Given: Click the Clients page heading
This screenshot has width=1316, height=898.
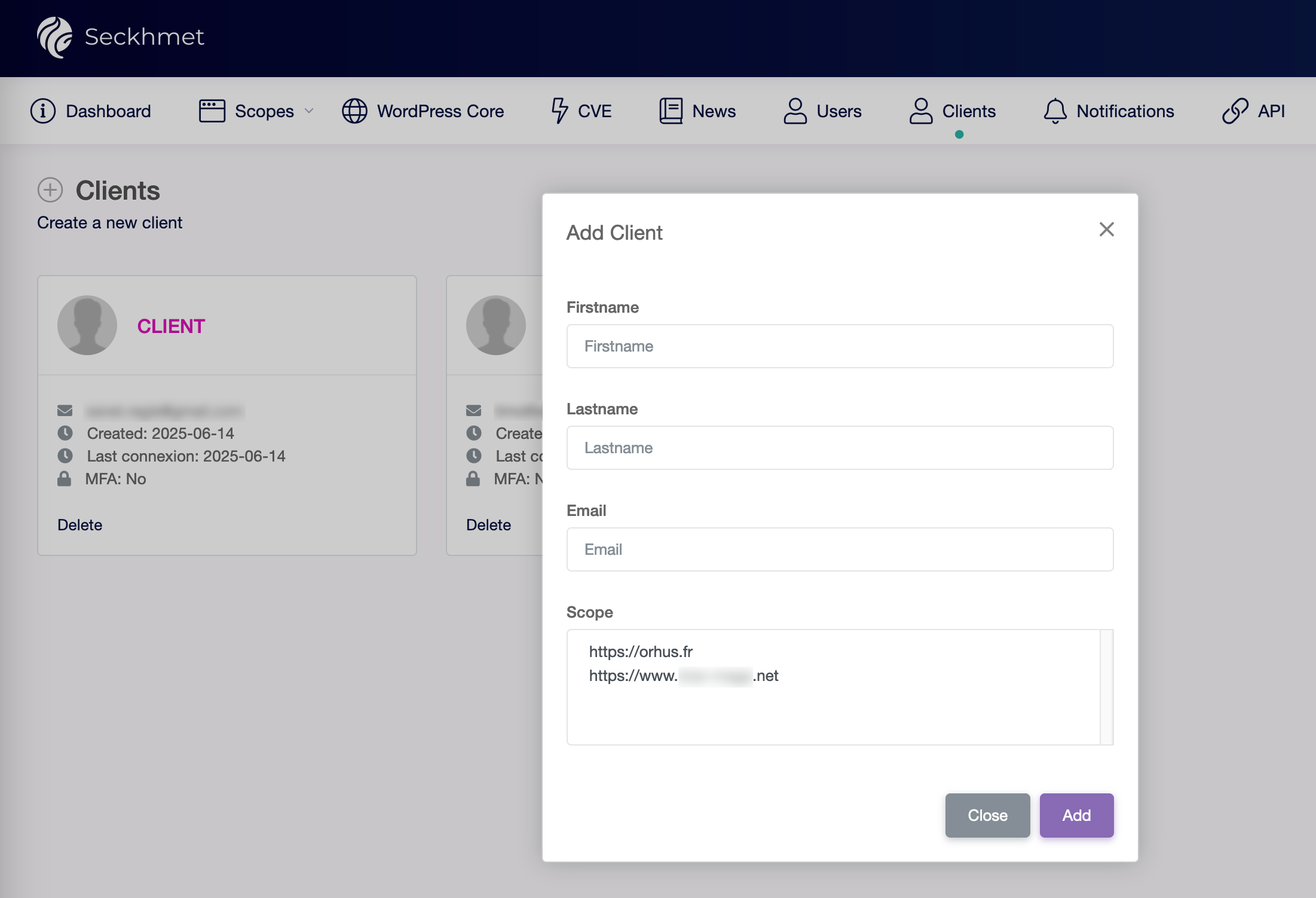Looking at the screenshot, I should tap(118, 191).
